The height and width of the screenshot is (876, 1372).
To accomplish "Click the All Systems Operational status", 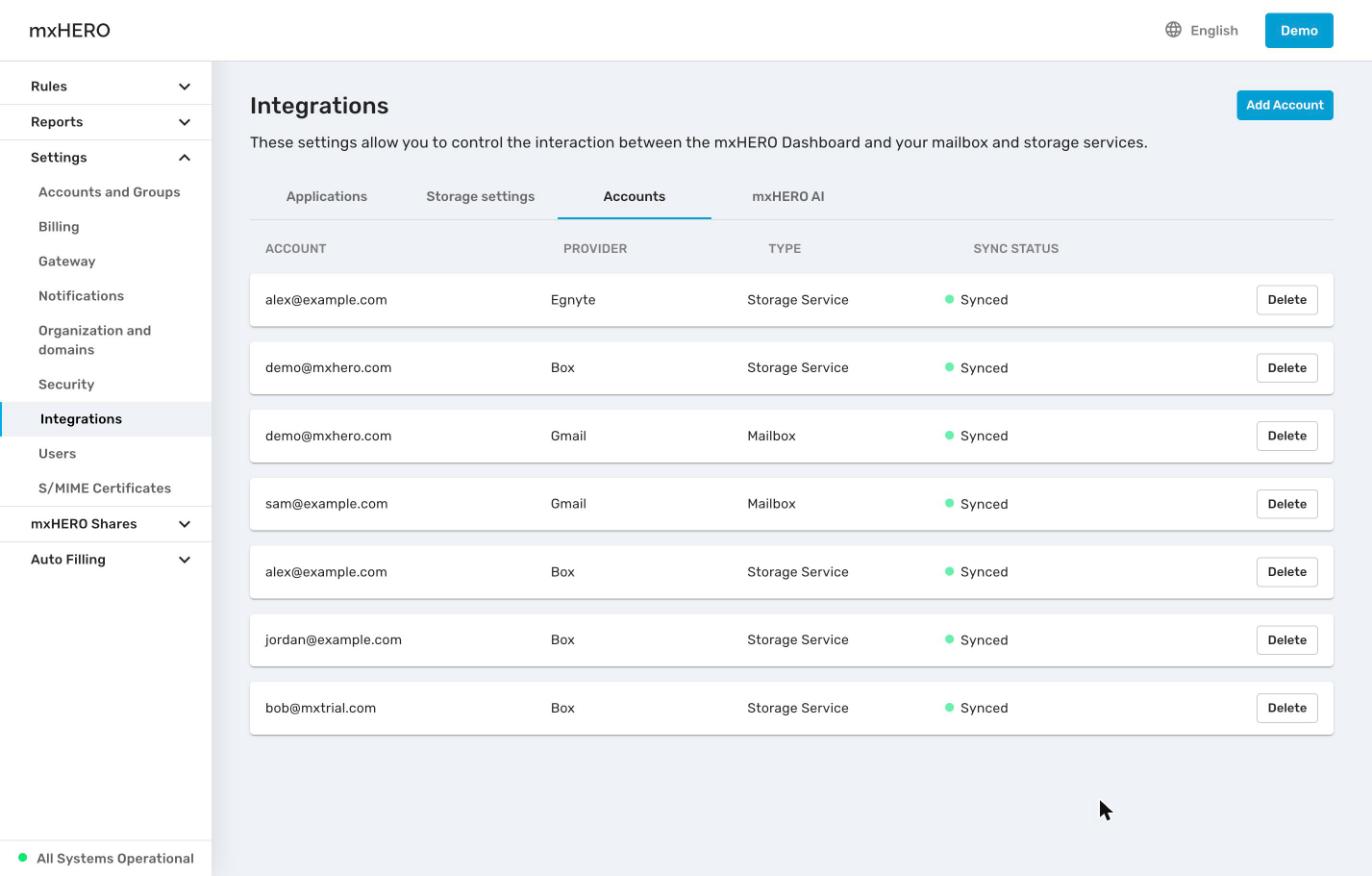I will pos(106,858).
